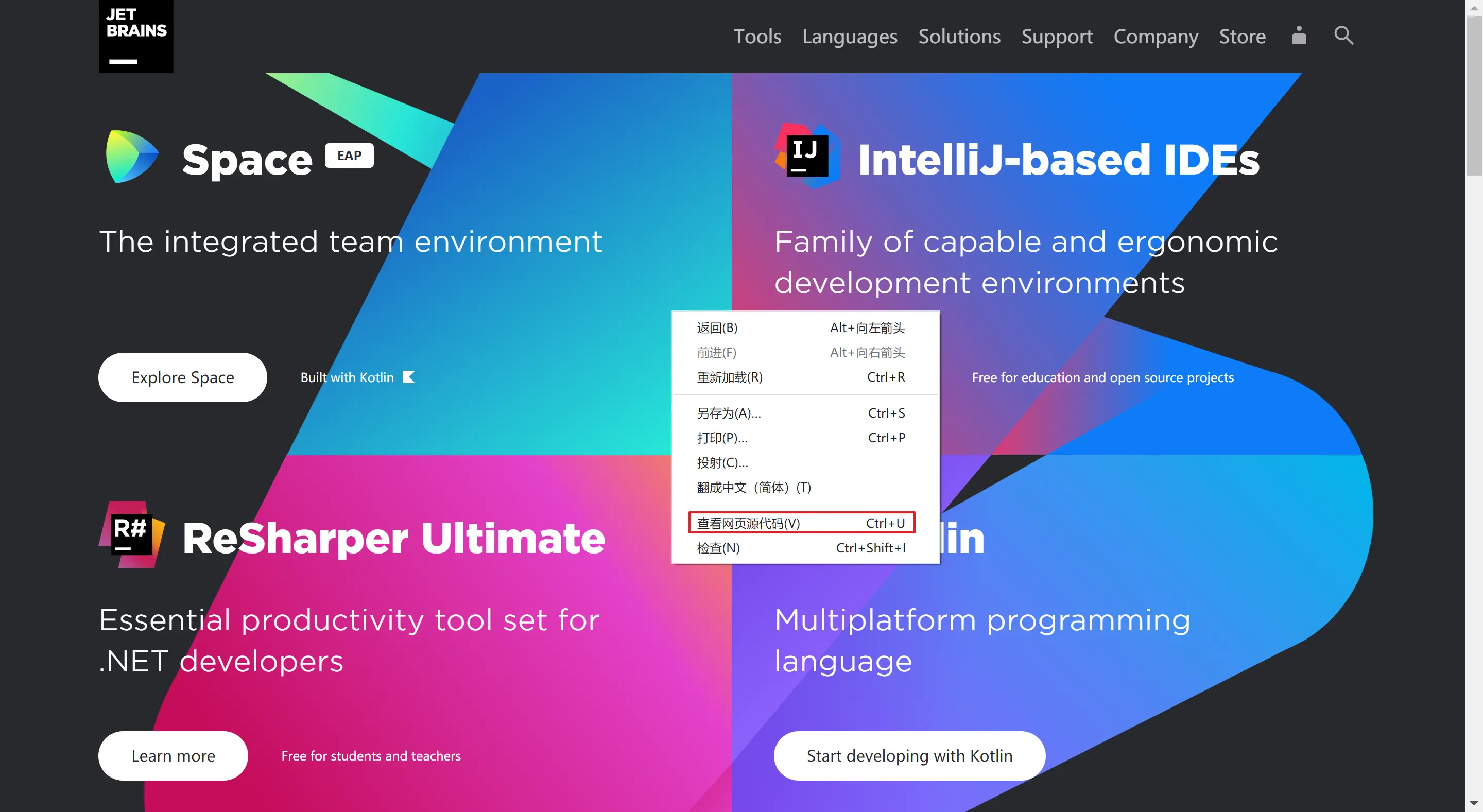The image size is (1483, 812).
Task: Click the vertical page scrollbar thumb
Action: 1474,95
